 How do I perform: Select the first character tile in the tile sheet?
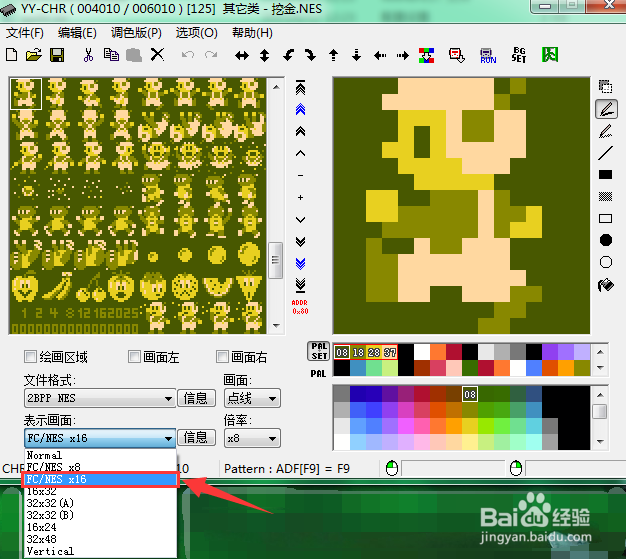pos(26,94)
